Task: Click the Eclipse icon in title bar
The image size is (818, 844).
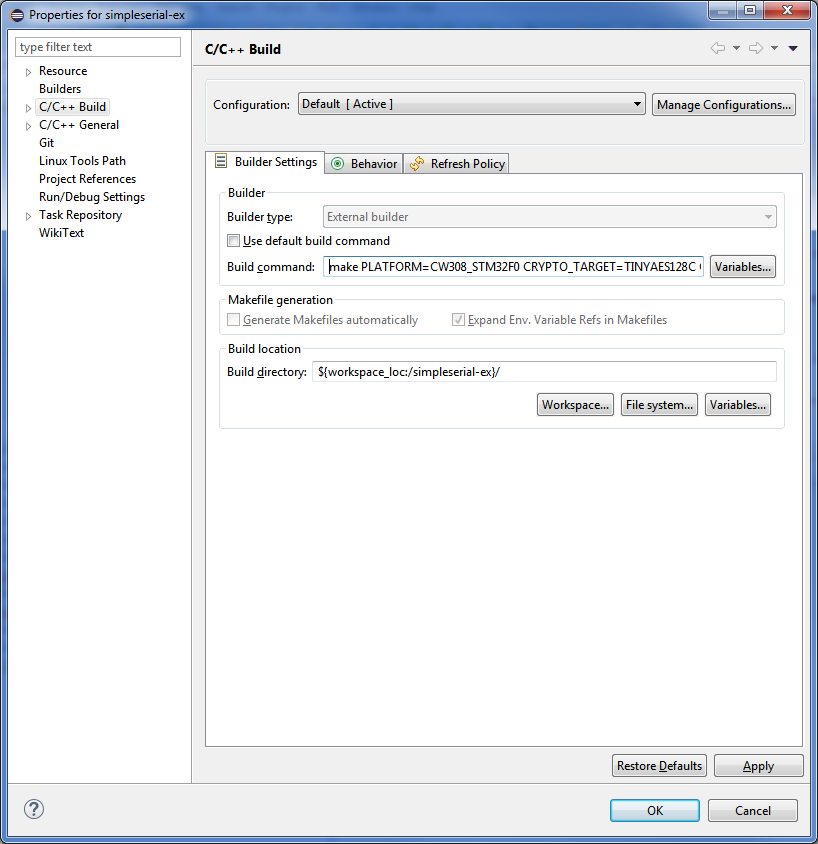Action: (16, 15)
